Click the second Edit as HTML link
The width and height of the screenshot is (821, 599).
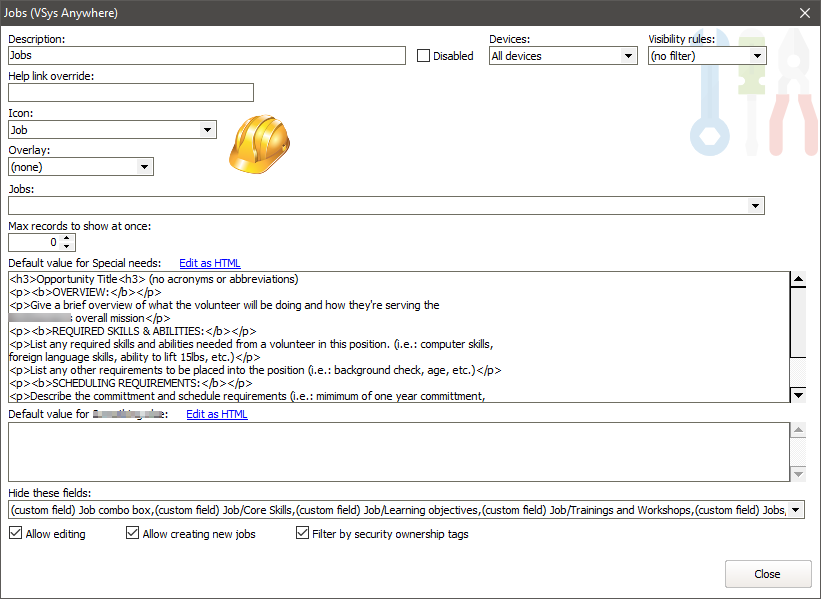tap(216, 414)
